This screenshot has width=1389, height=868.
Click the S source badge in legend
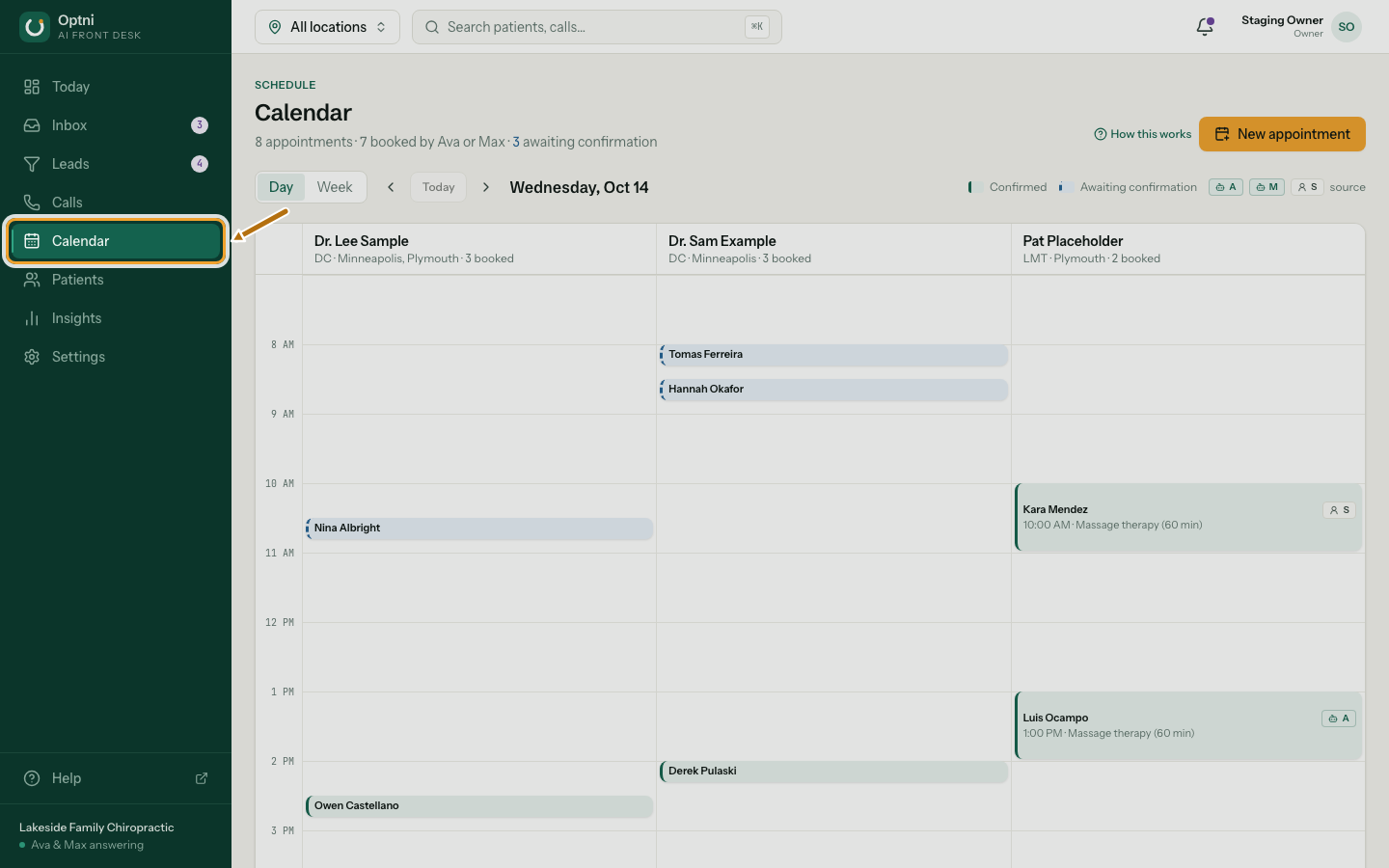(x=1307, y=187)
